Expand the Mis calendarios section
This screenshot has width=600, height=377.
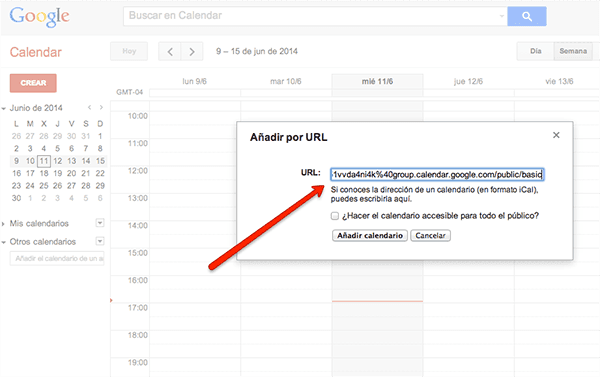(x=3, y=224)
